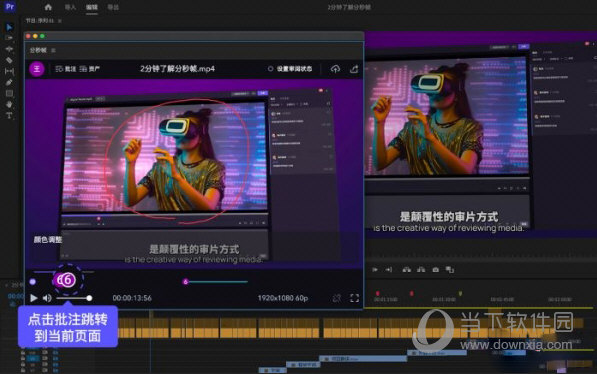Click the Extract button in Program monitor
The height and width of the screenshot is (374, 597).
tap(421, 270)
